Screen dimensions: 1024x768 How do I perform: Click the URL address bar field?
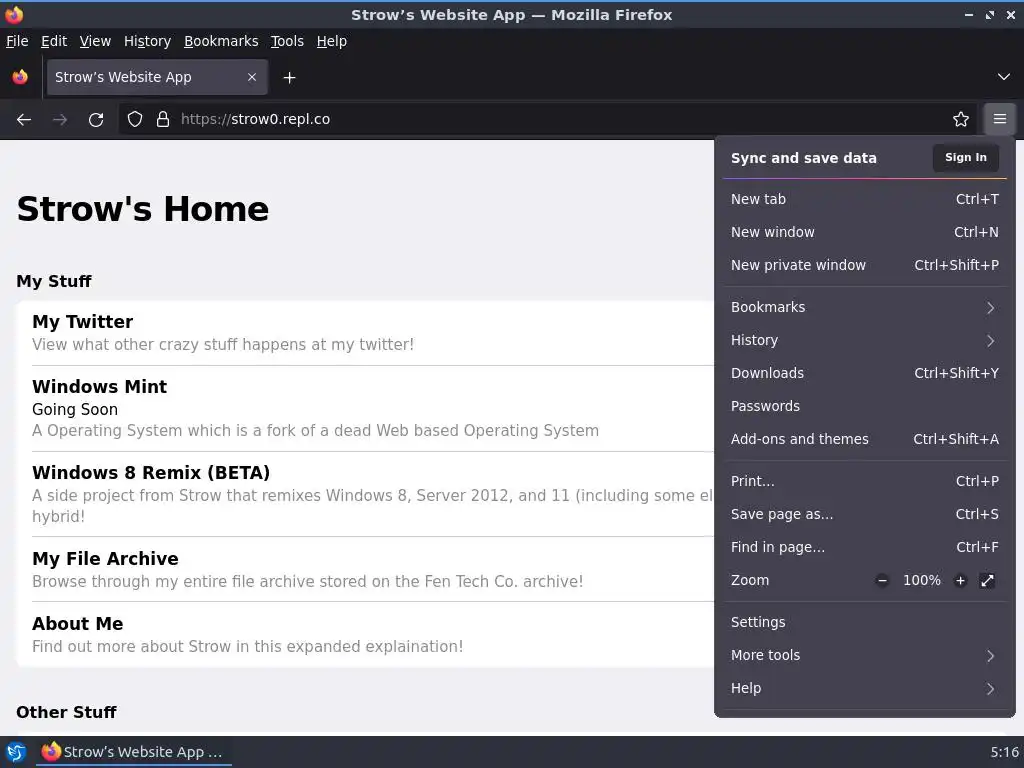[x=547, y=120]
